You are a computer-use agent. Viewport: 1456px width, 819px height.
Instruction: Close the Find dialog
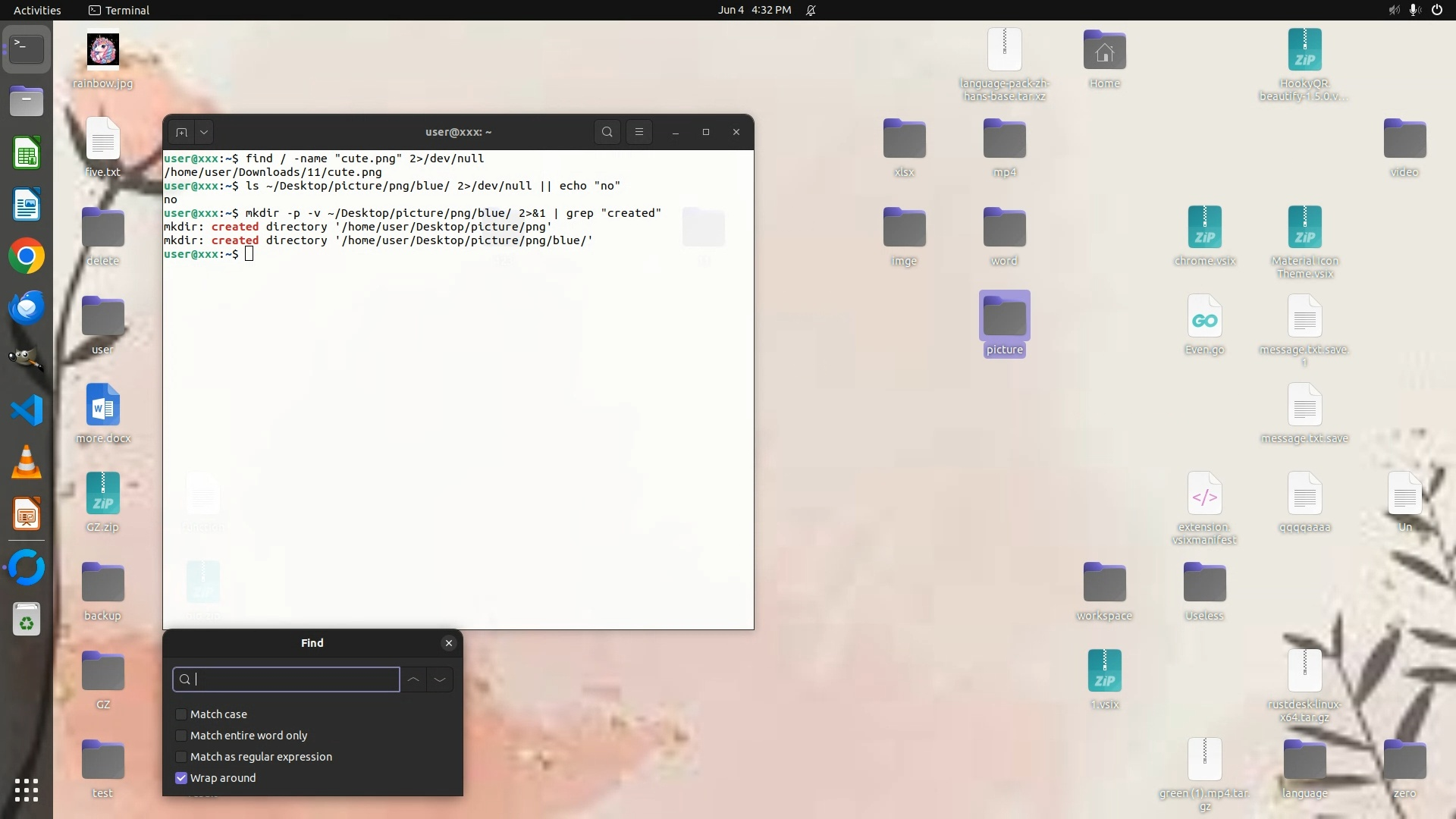pyautogui.click(x=449, y=643)
